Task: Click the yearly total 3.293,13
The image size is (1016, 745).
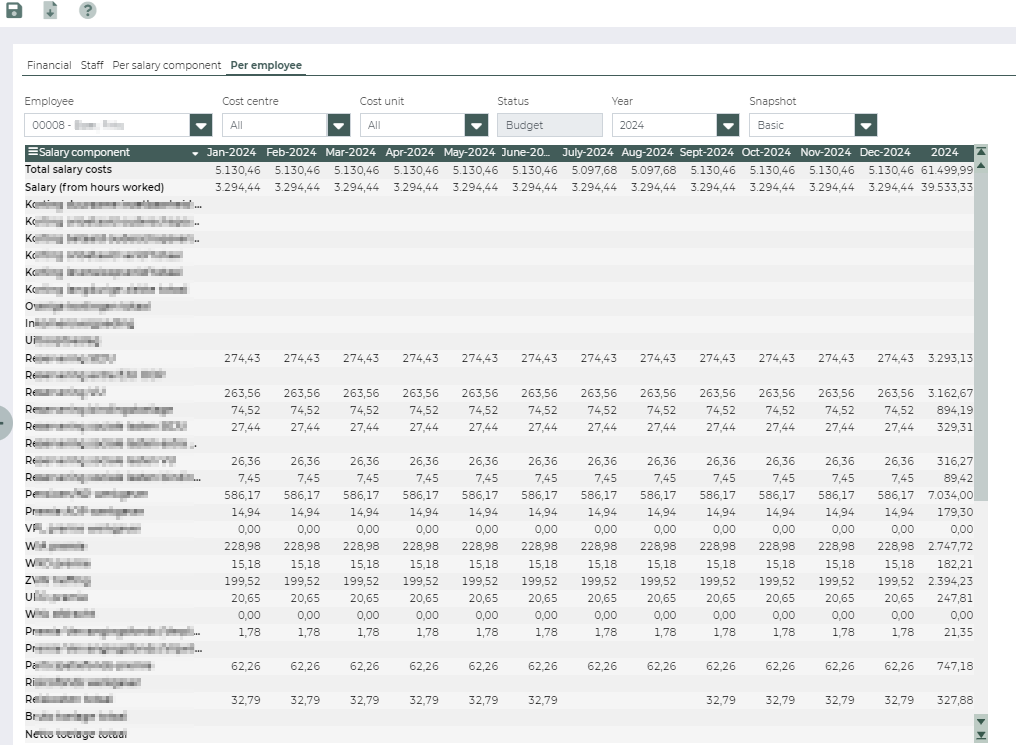Action: (950, 358)
